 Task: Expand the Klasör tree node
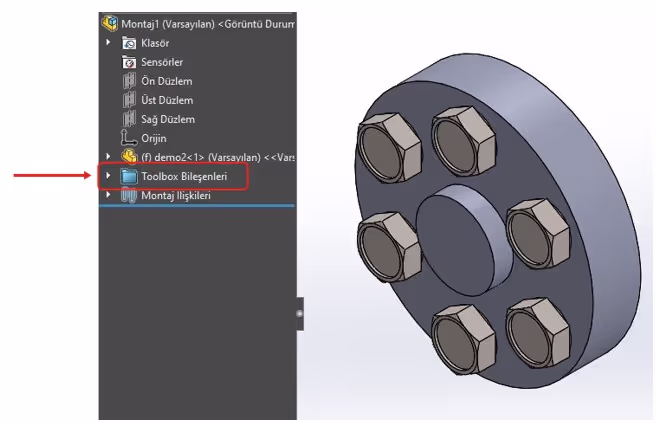coord(108,42)
